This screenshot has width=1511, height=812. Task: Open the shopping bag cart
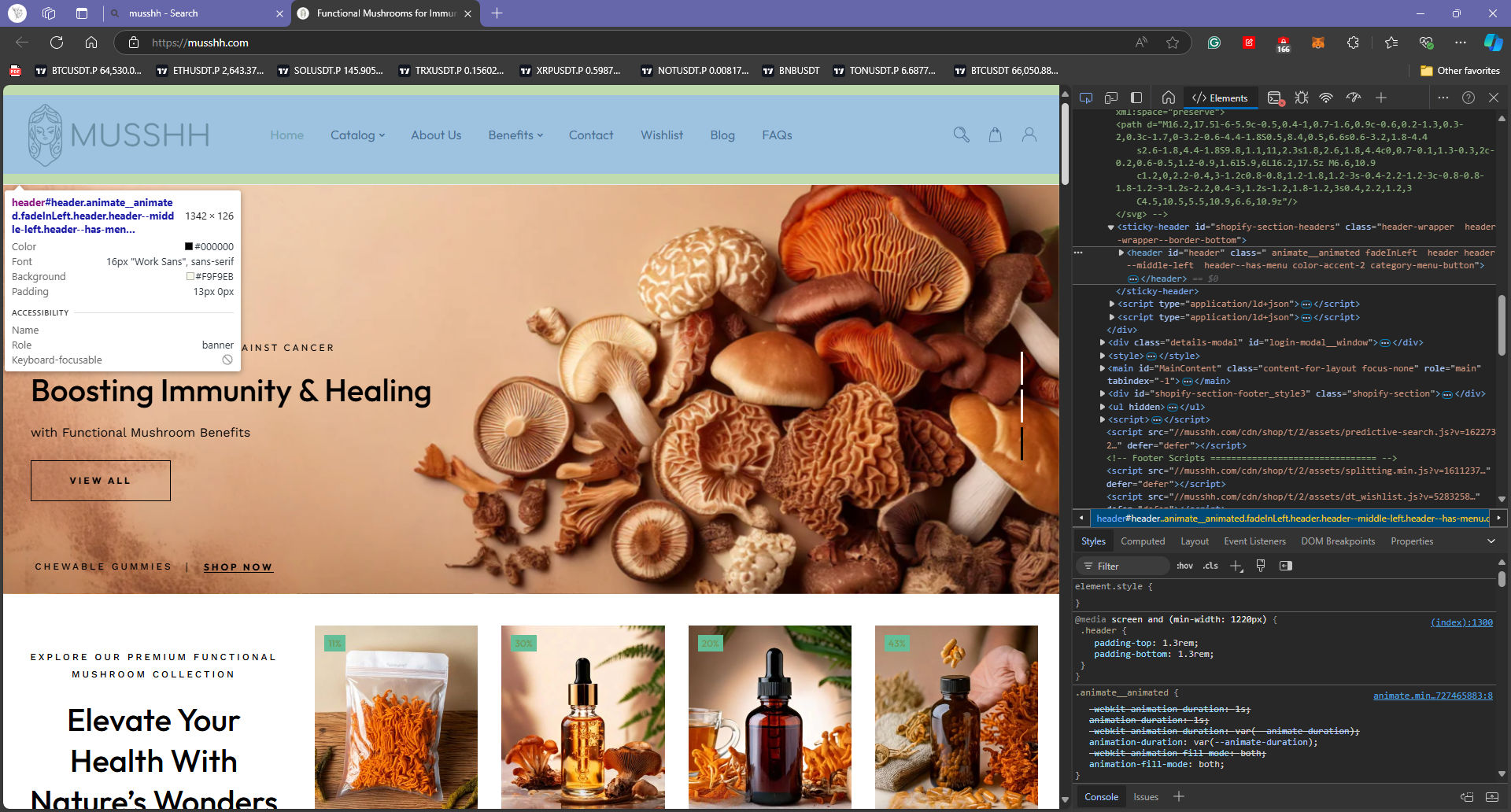pyautogui.click(x=996, y=135)
